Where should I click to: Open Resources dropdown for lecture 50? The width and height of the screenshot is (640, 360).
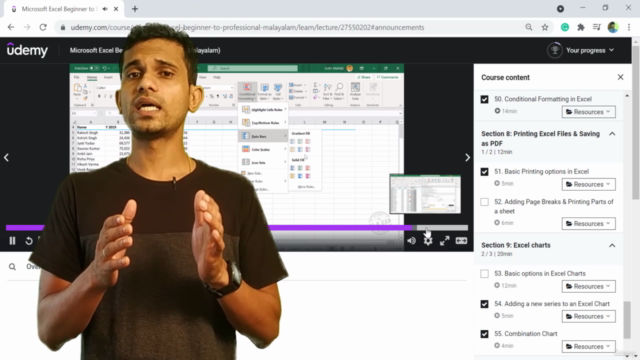pyautogui.click(x=589, y=112)
